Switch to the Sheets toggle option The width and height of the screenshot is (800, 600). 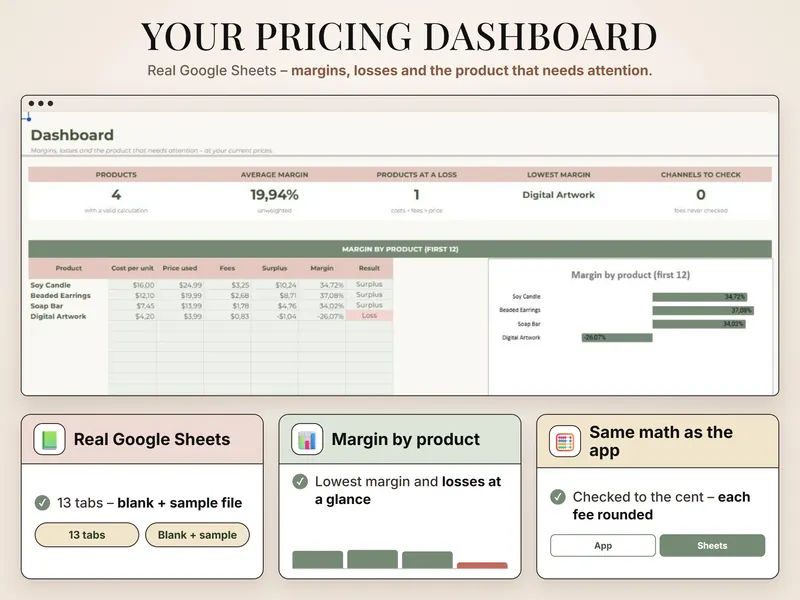pos(712,545)
